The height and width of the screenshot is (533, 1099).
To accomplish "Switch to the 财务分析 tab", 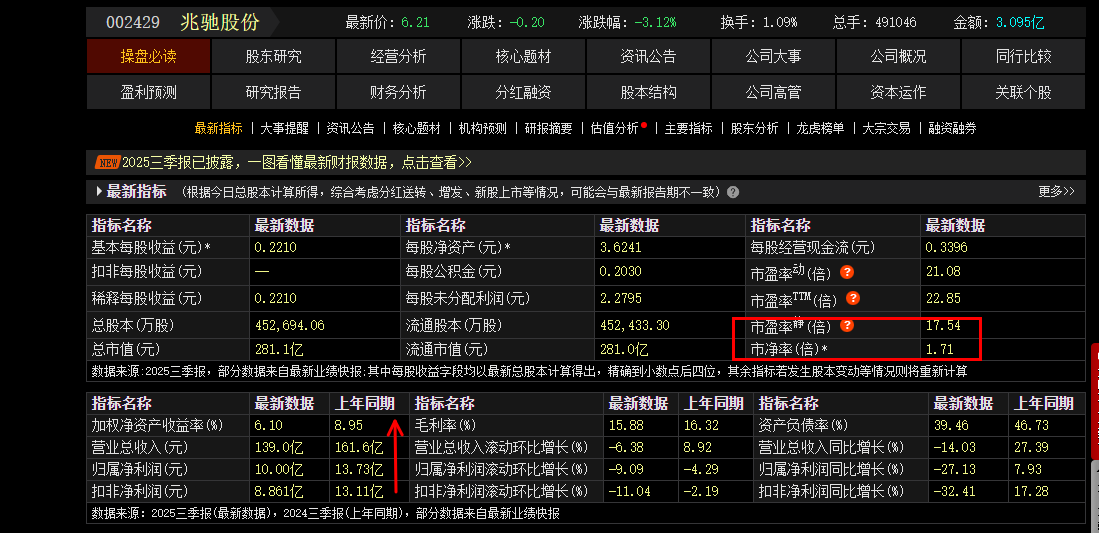I will point(398,92).
